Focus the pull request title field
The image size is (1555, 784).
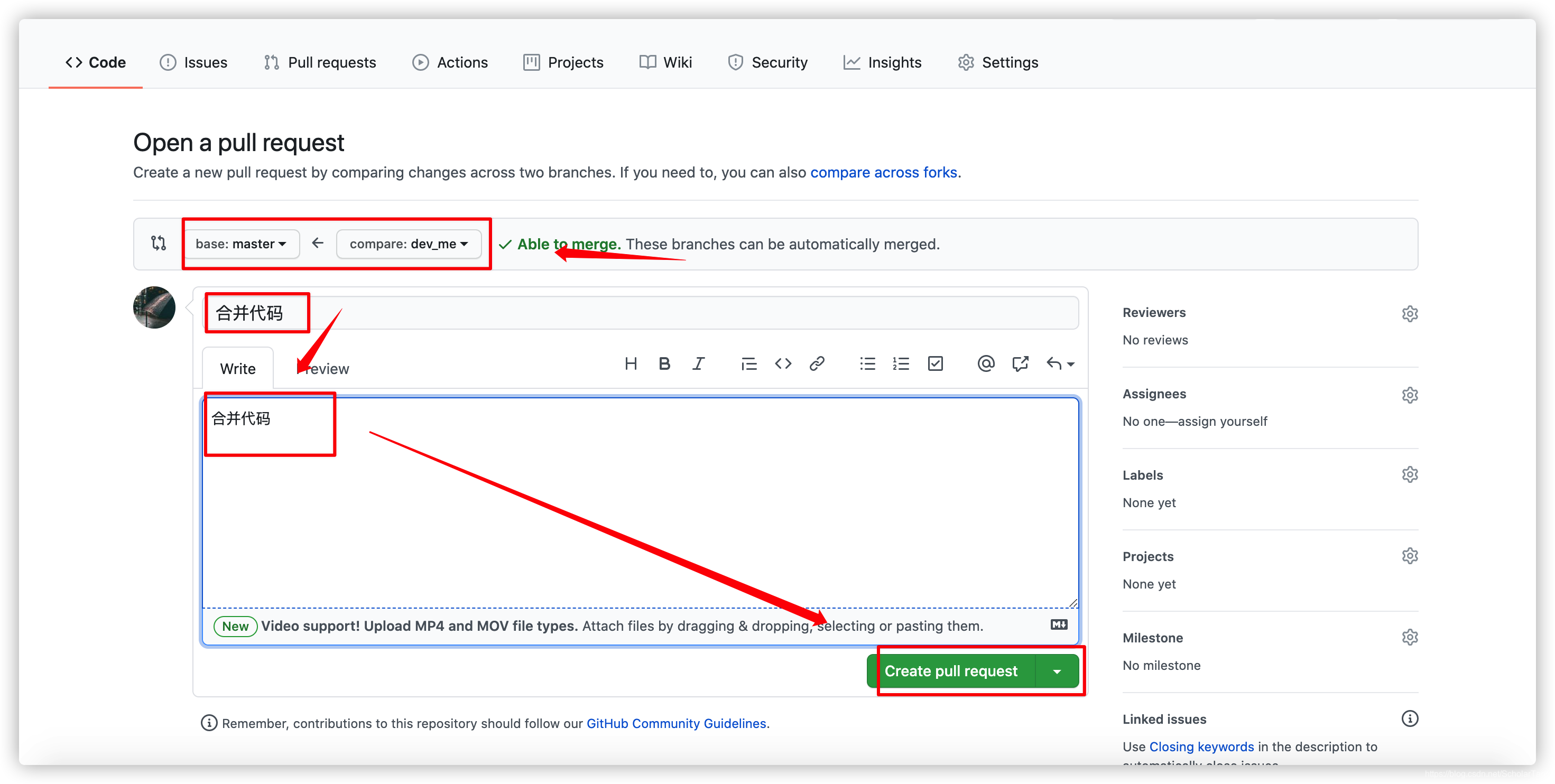coord(641,313)
